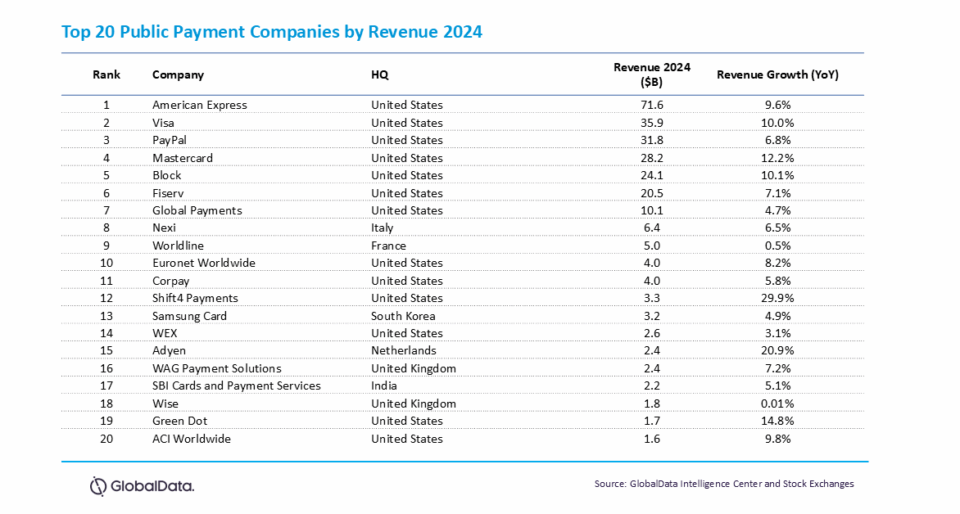Select the Visa company cell
Screen dimensions: 960x514
point(163,122)
